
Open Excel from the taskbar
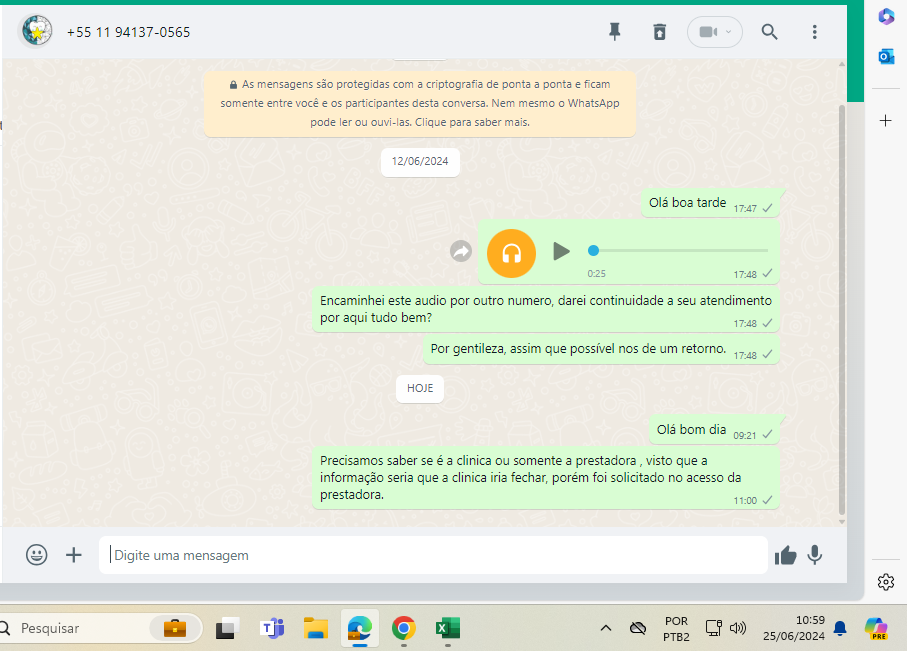click(446, 628)
